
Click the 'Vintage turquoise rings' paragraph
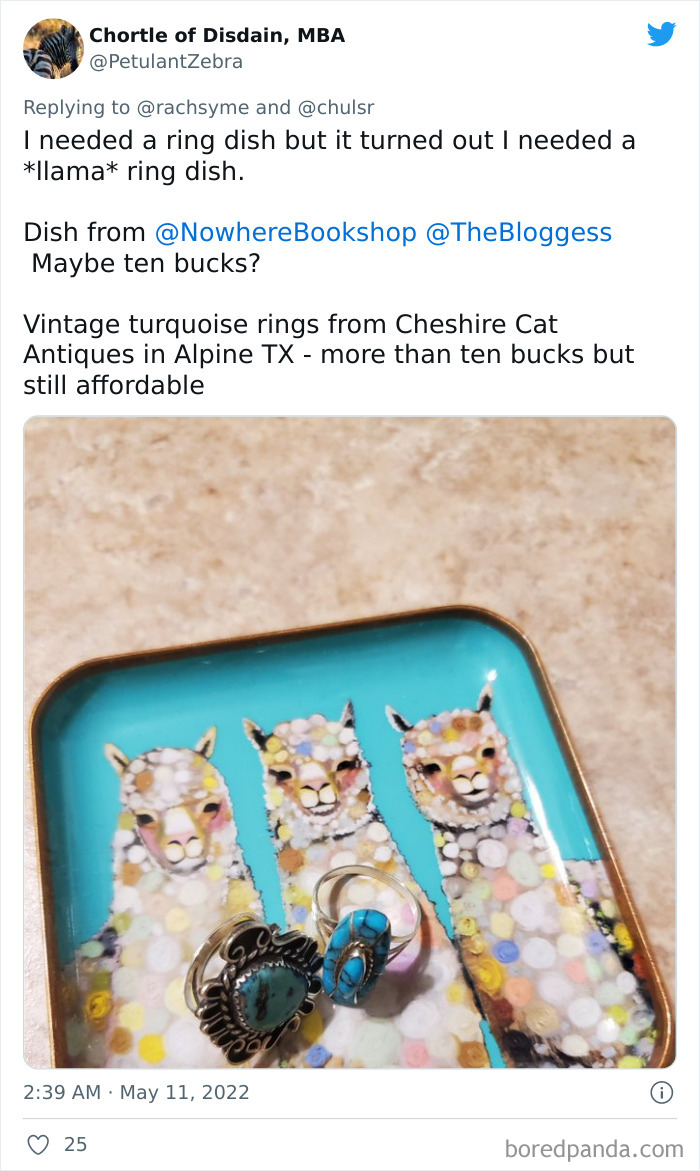tap(329, 355)
